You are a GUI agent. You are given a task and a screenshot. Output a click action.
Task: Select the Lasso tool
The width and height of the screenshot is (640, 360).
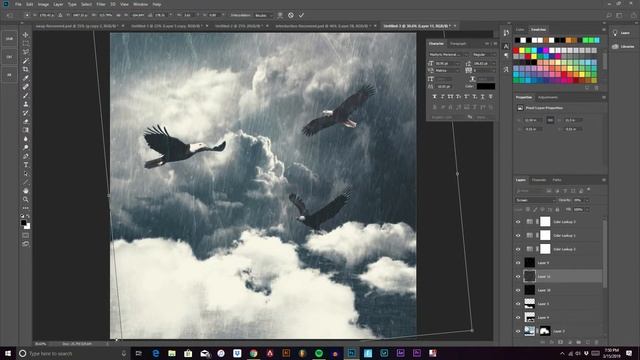(x=26, y=52)
